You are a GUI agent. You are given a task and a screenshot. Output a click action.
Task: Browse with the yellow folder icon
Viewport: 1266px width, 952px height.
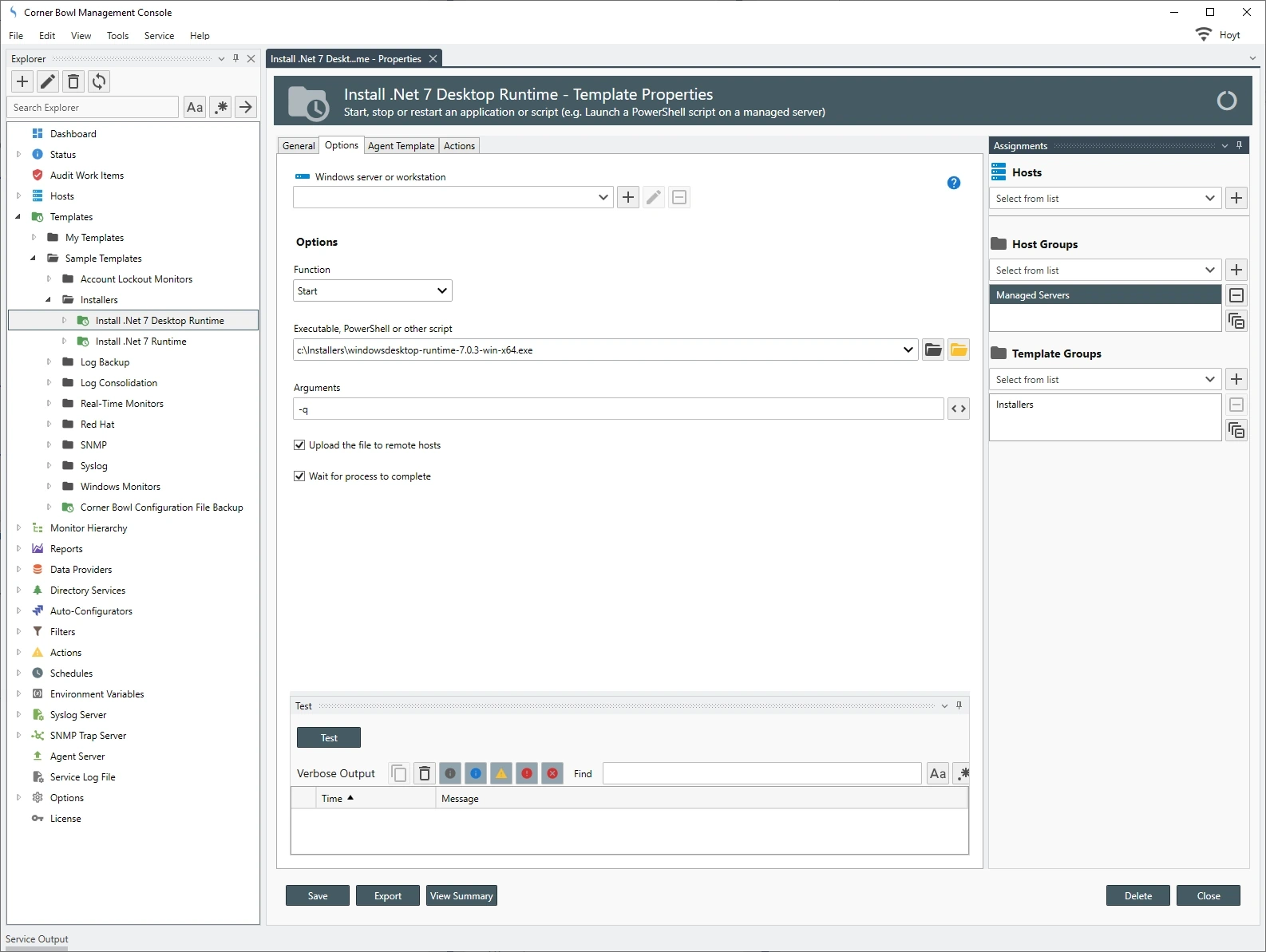(959, 350)
